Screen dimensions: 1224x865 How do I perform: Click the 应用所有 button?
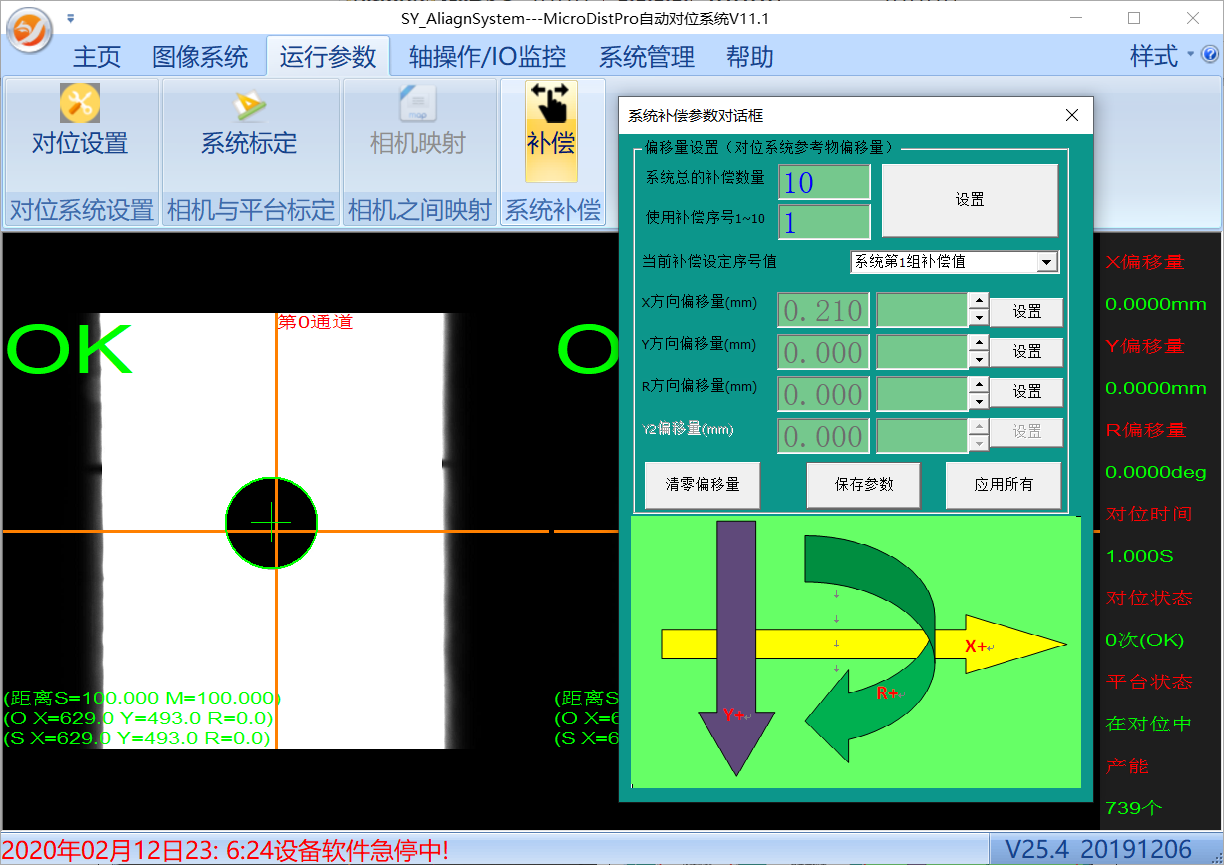(x=1003, y=485)
